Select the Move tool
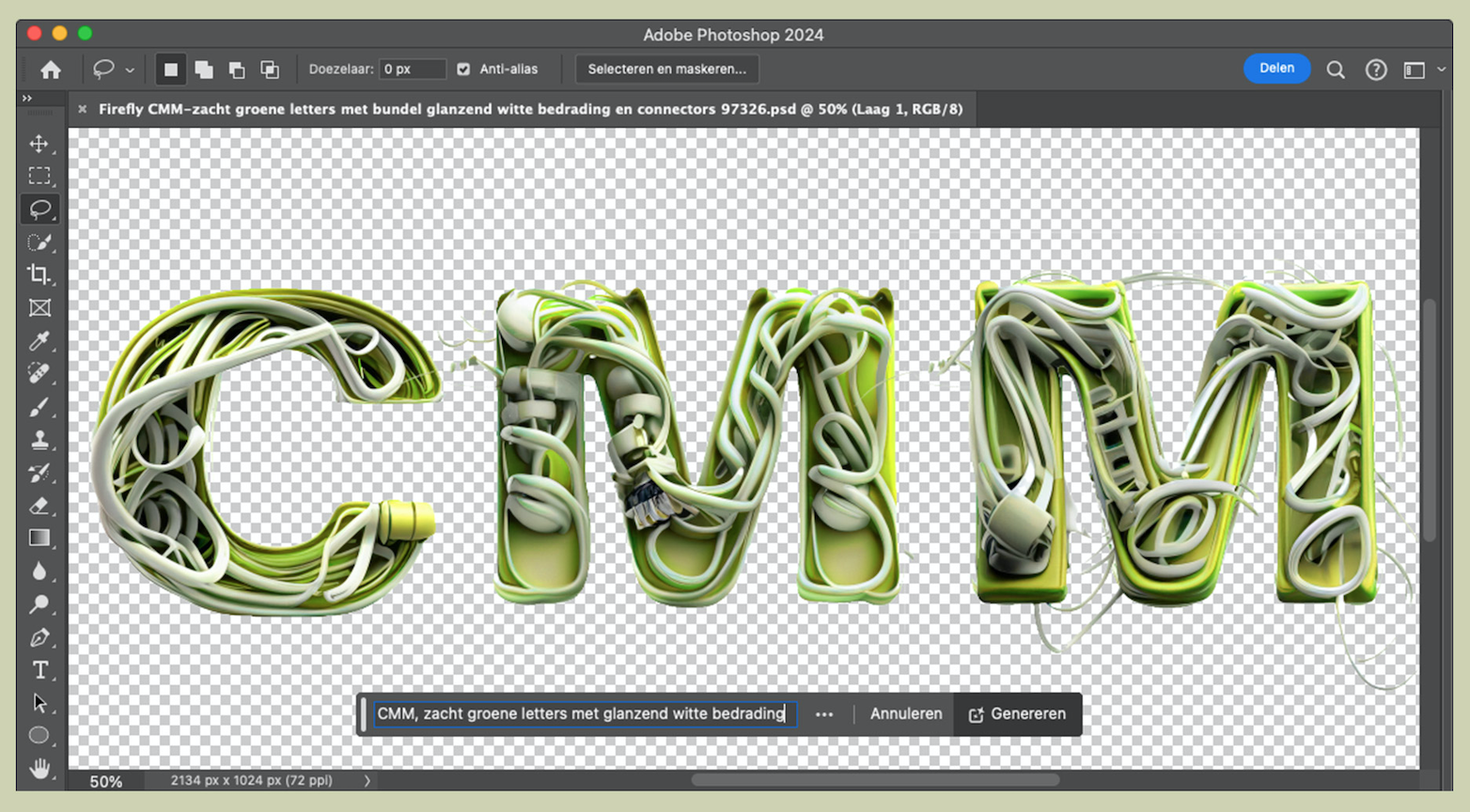1470x812 pixels. coord(39,144)
